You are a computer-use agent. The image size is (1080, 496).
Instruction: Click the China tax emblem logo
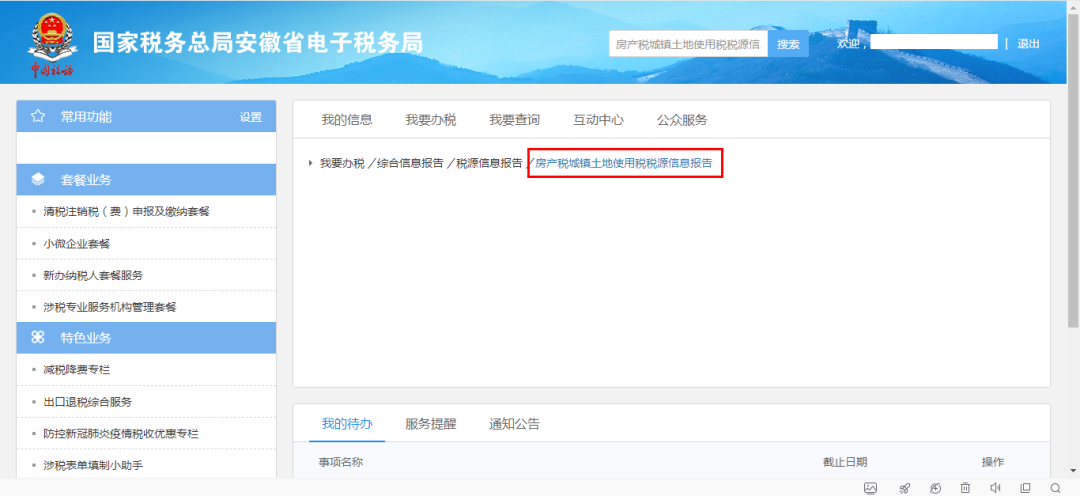pos(53,43)
